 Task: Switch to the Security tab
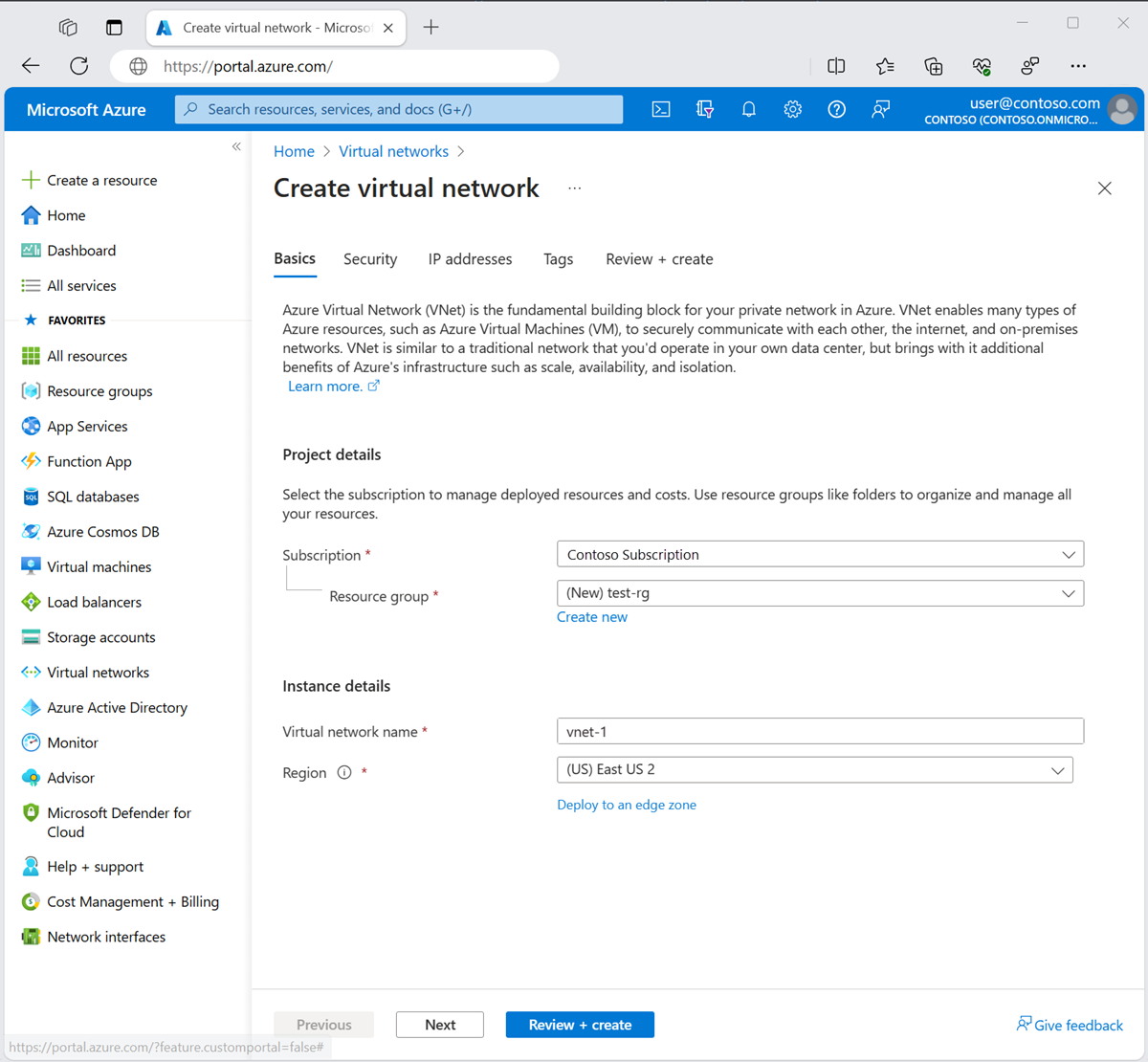pyautogui.click(x=370, y=258)
